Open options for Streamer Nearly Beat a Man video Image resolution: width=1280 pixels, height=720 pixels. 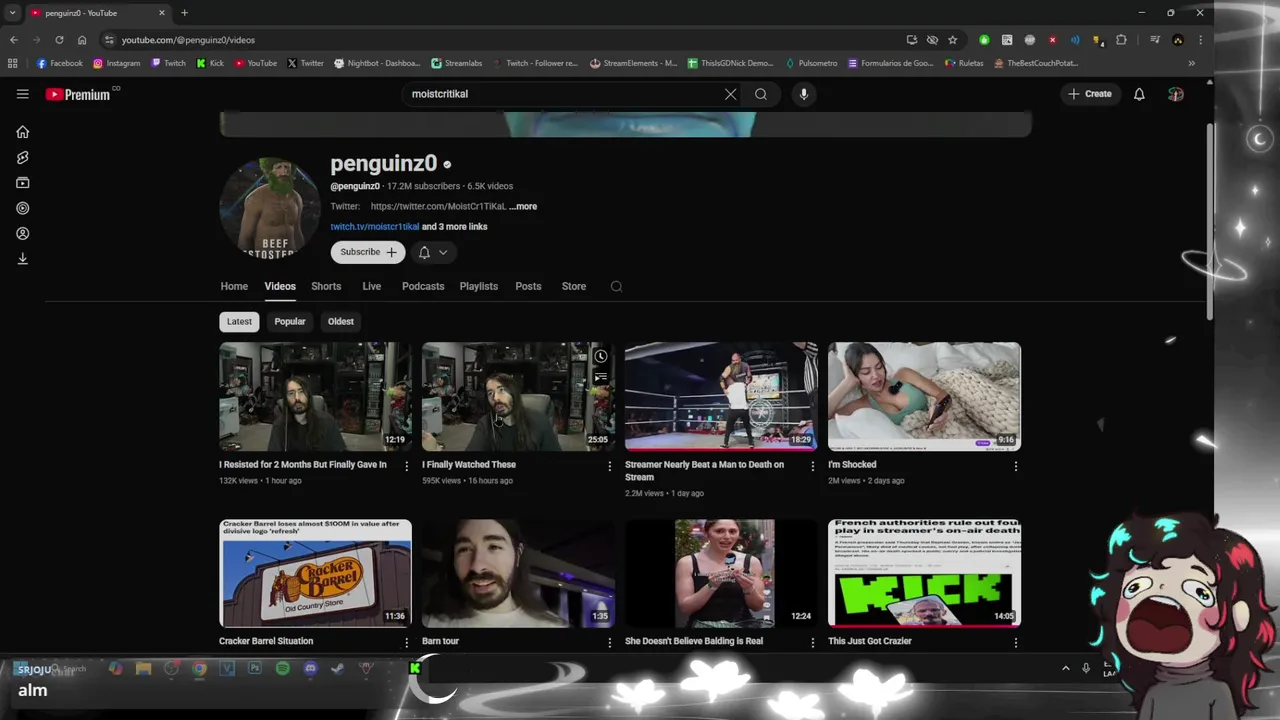point(812,466)
